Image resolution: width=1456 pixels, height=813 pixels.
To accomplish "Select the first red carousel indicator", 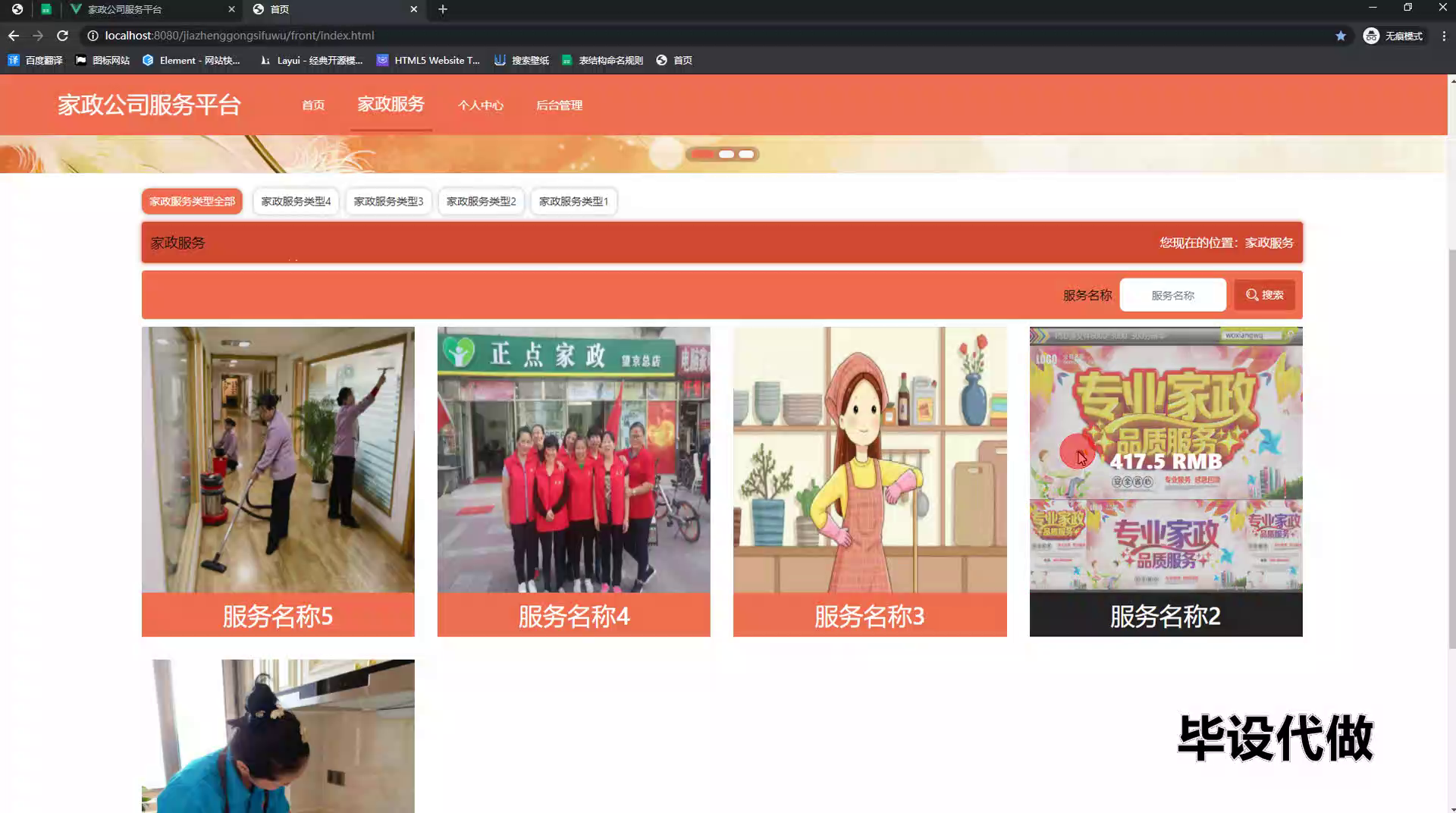I will [x=702, y=154].
